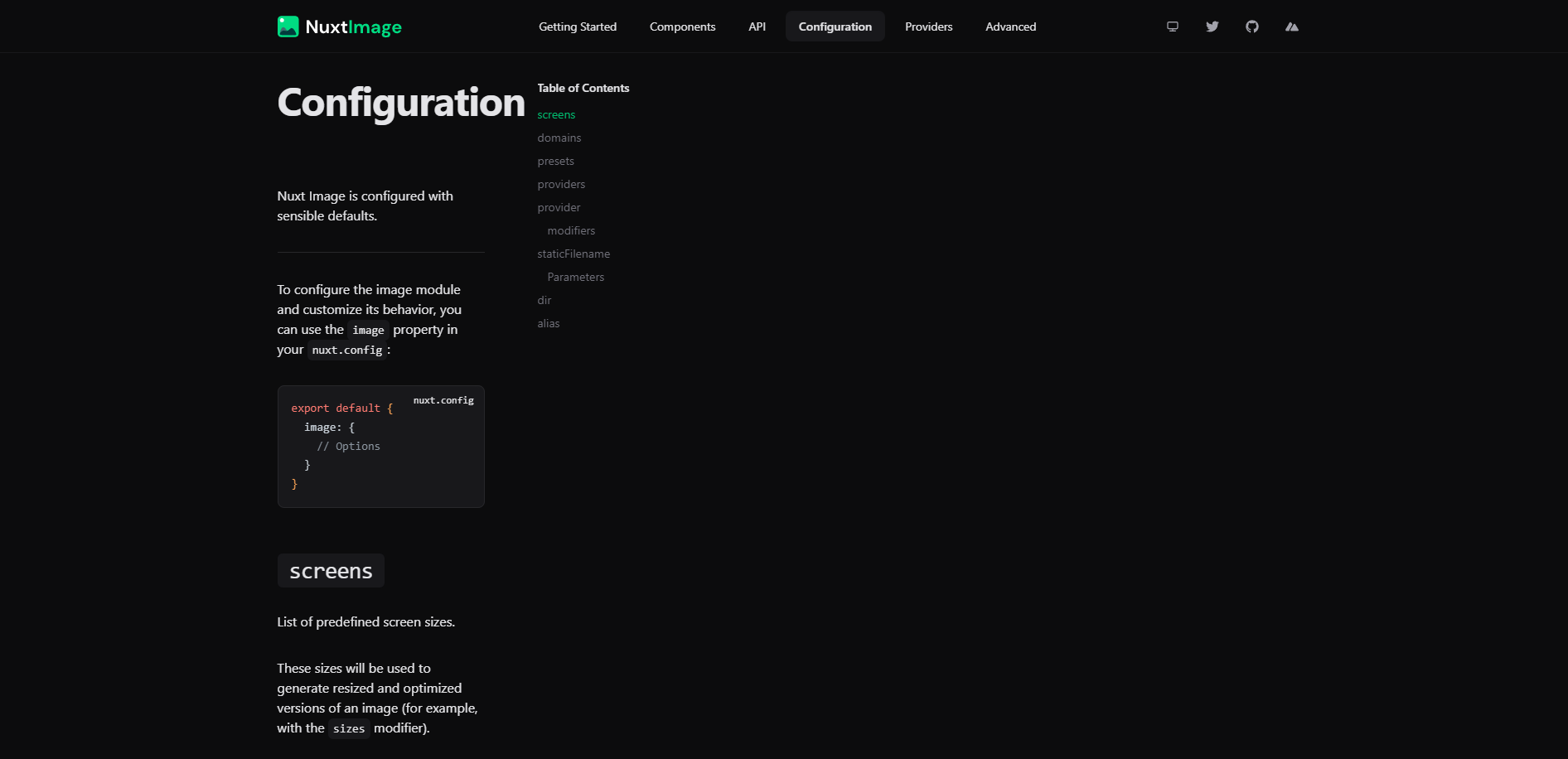Screen dimensions: 1568x759
Task: Toggle color mode with the monitor icon
Action: (x=1172, y=26)
